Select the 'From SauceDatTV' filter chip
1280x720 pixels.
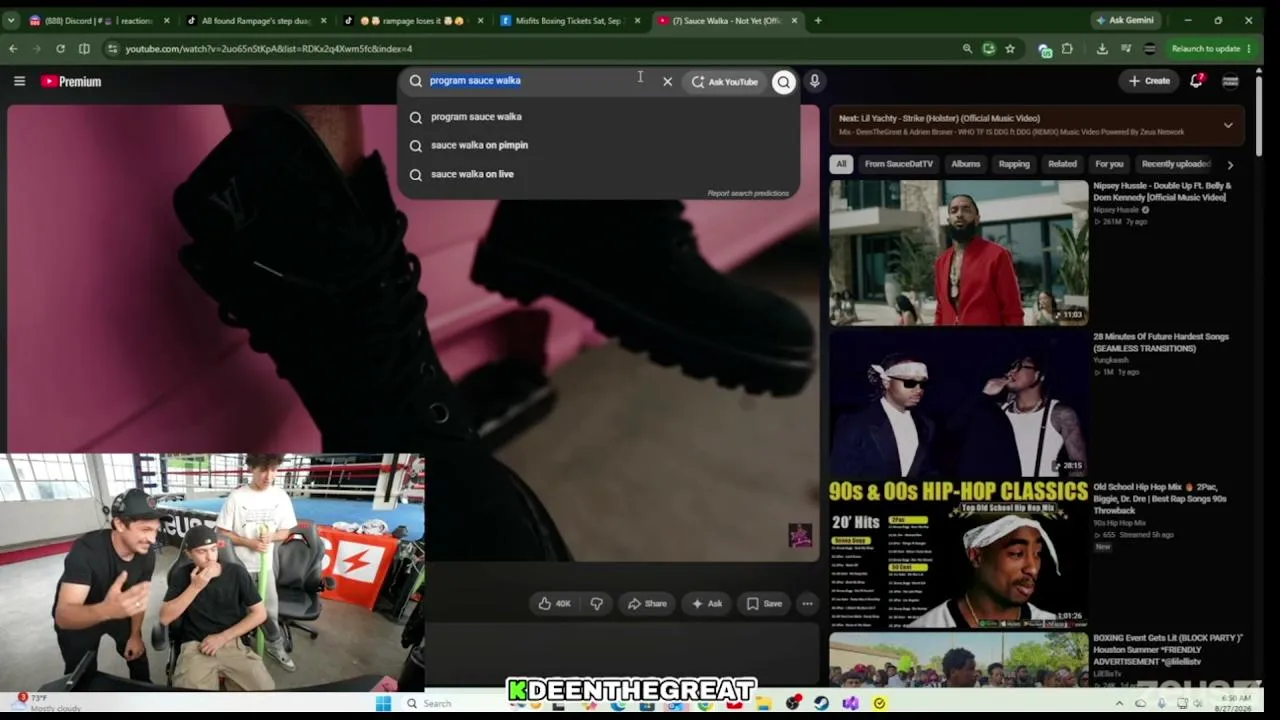[x=899, y=164]
